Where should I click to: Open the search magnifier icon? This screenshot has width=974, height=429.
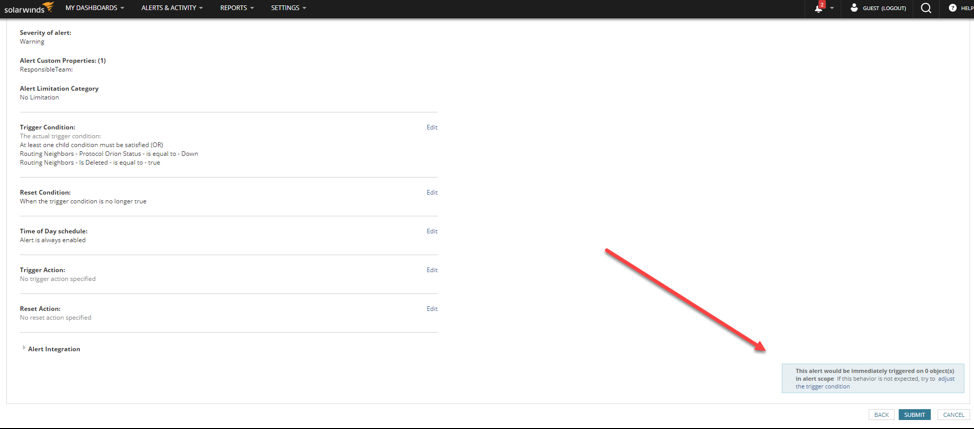pyautogui.click(x=926, y=8)
